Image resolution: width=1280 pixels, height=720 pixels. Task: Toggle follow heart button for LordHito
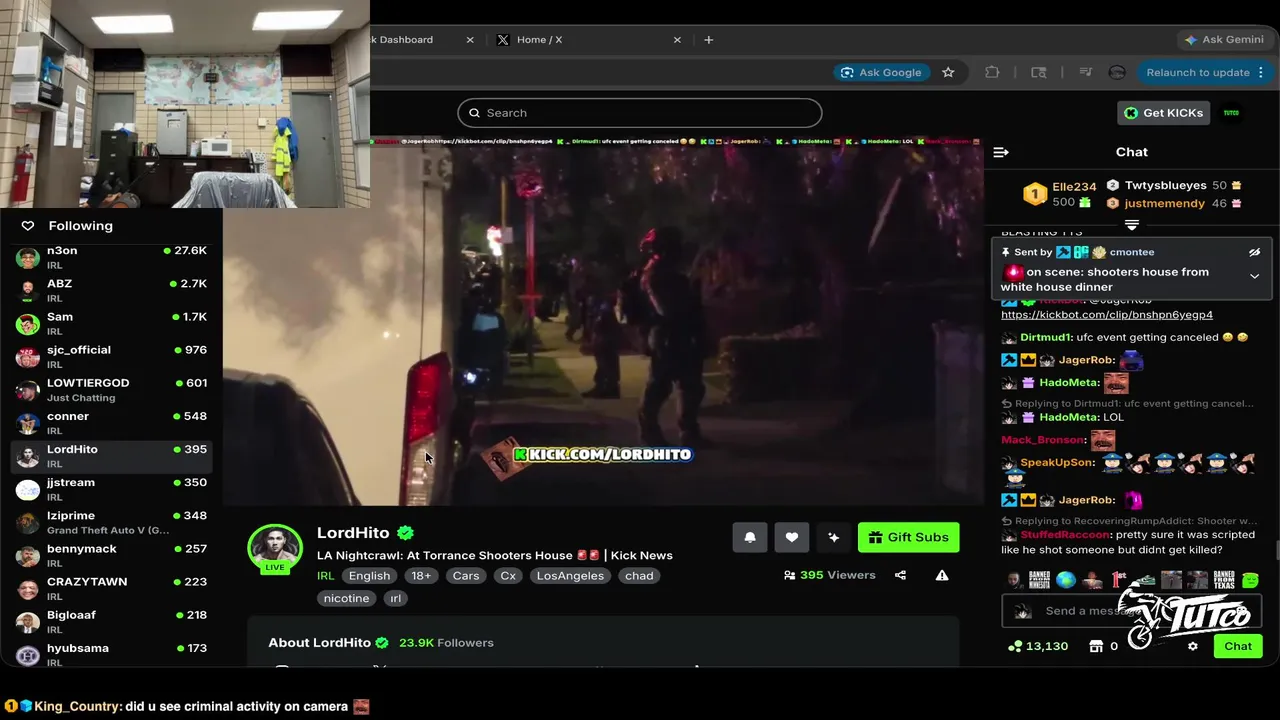click(791, 538)
